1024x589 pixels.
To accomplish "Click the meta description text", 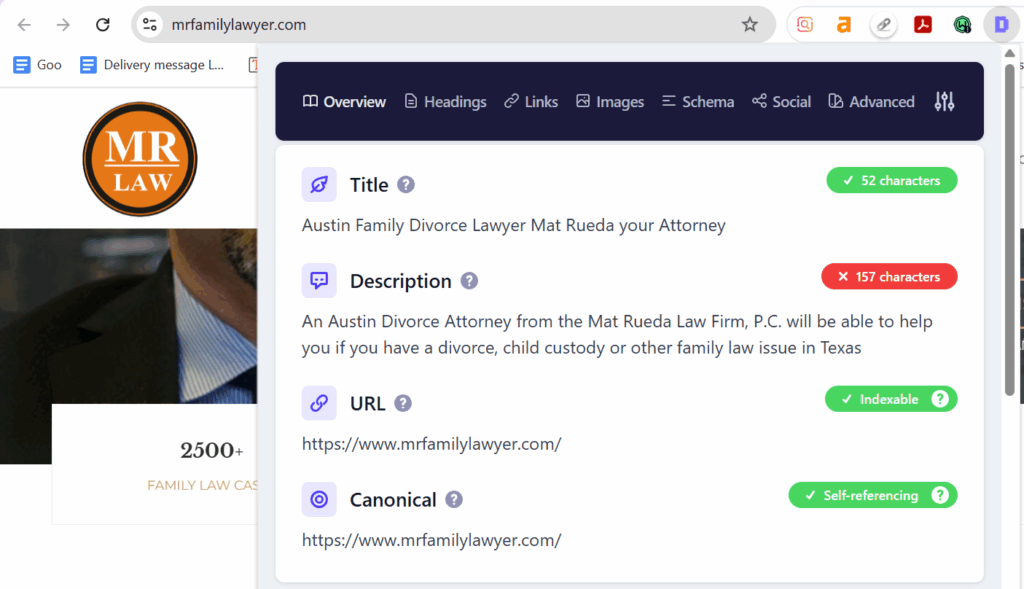I will coord(617,334).
